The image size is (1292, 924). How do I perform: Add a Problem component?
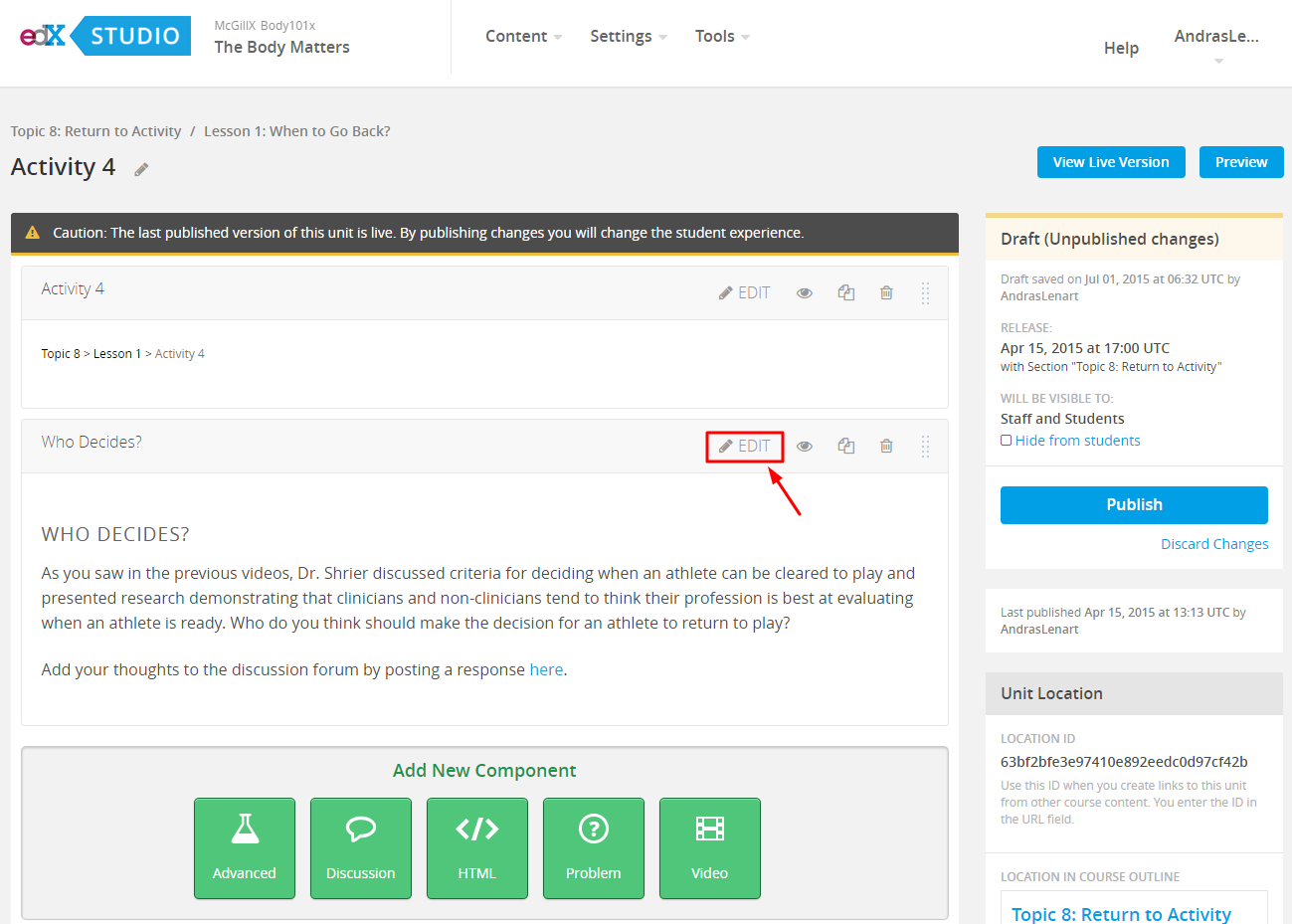pos(594,848)
